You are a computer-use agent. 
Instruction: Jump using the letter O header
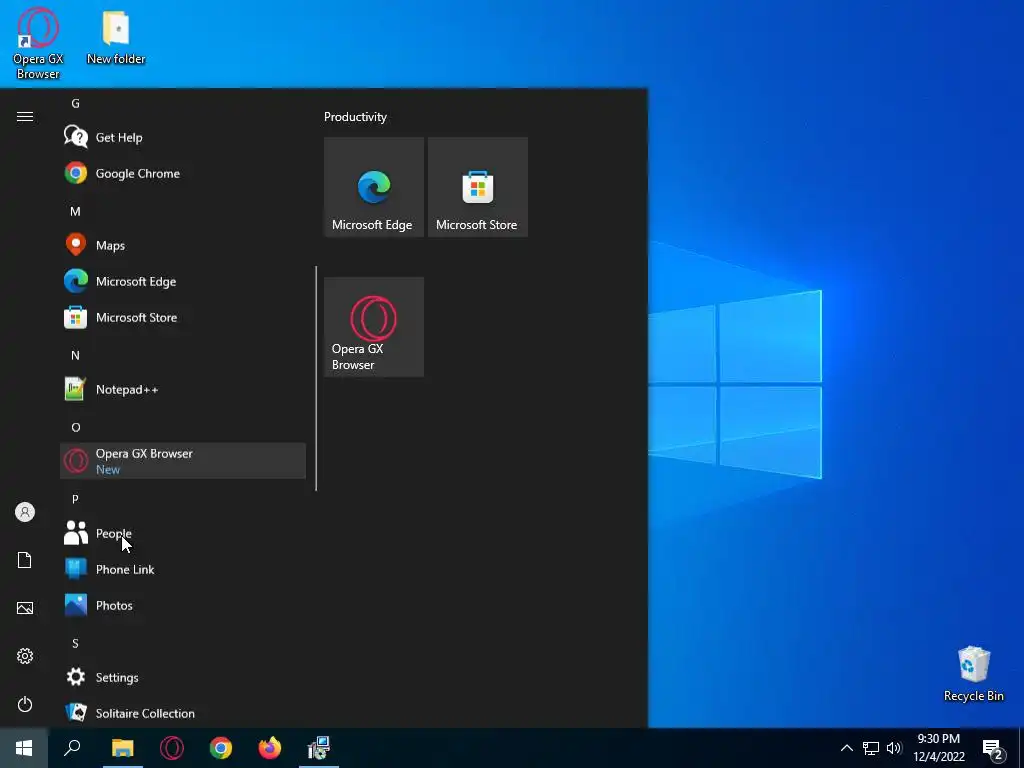tap(76, 427)
